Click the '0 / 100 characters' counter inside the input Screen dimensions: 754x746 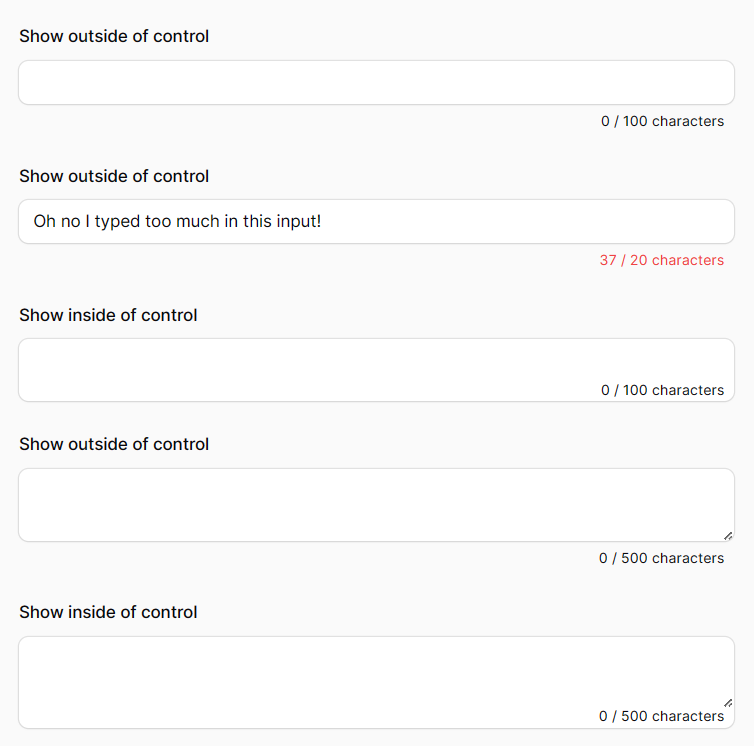pyautogui.click(x=662, y=390)
